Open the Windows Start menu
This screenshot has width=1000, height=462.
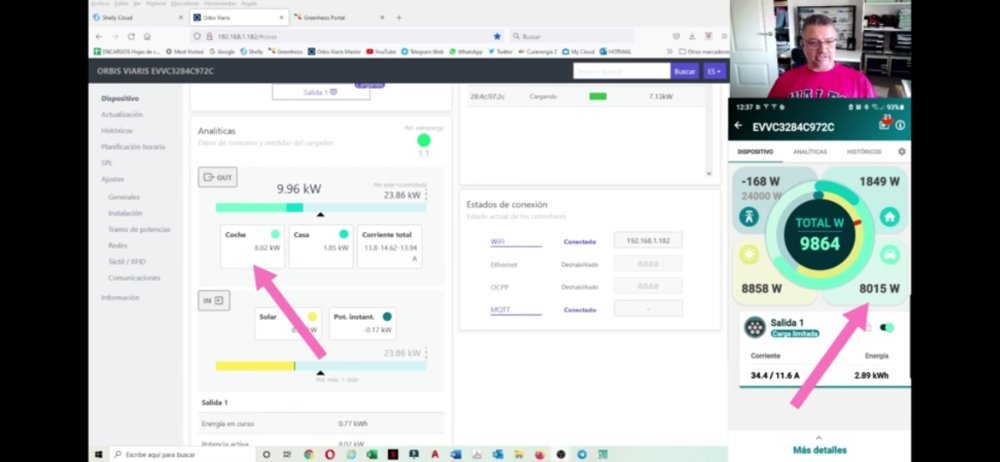coord(99,454)
